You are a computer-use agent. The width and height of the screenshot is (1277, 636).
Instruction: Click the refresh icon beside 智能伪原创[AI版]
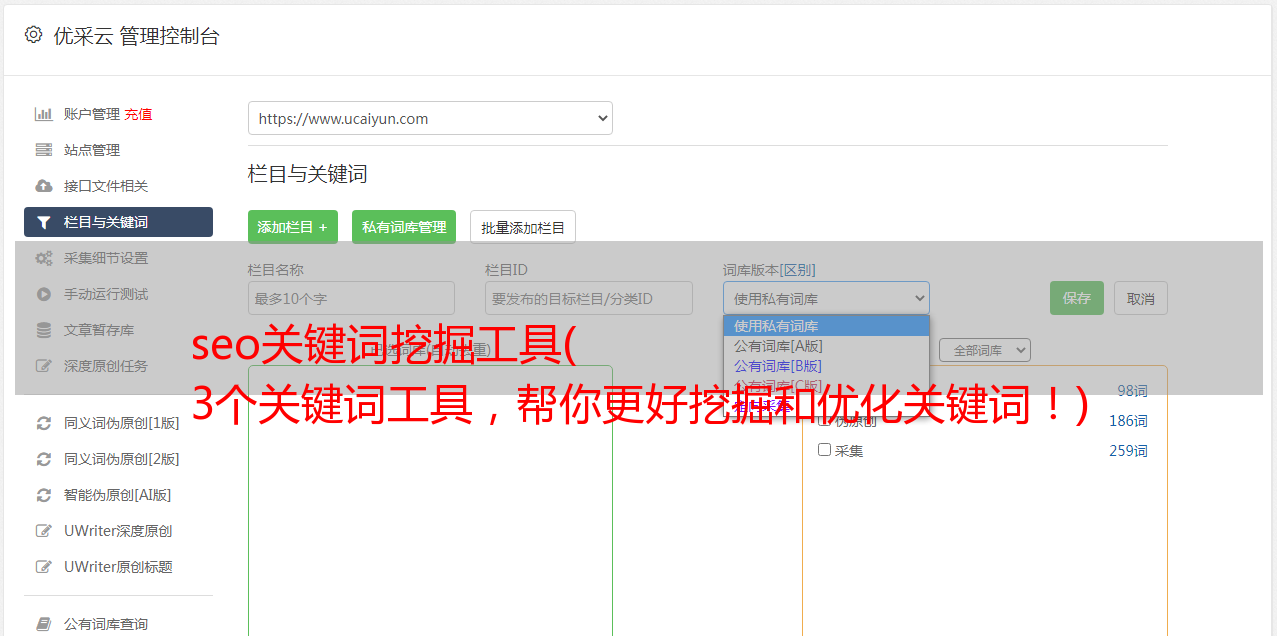coord(43,495)
